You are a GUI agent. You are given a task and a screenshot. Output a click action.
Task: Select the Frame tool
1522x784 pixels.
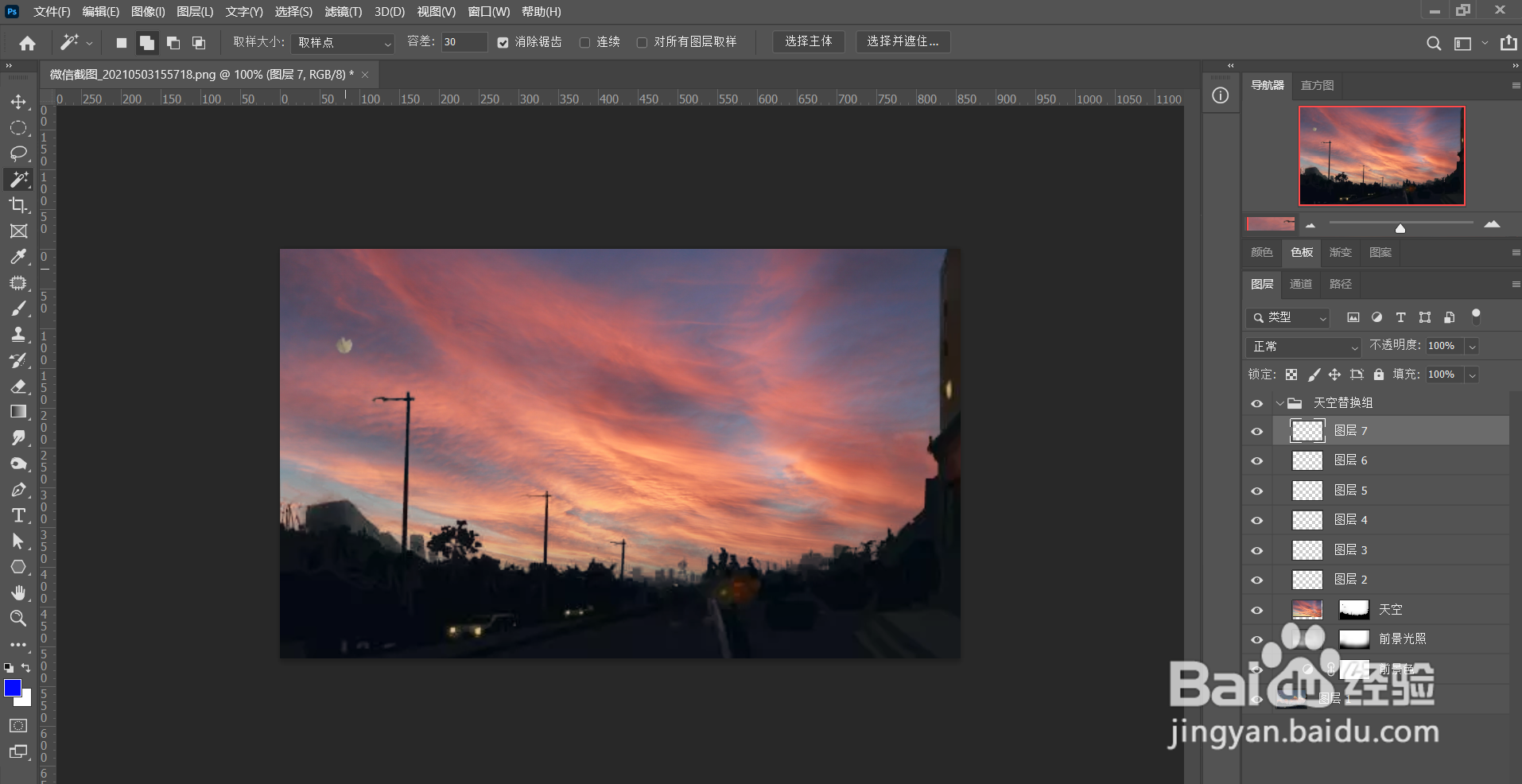click(x=18, y=231)
